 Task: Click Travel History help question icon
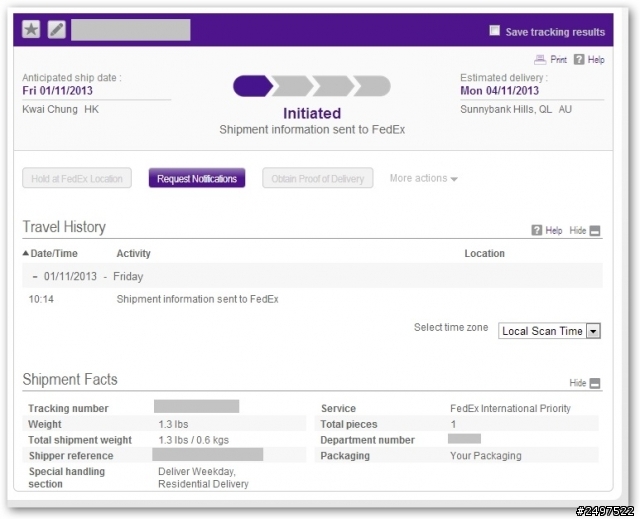tap(536, 230)
